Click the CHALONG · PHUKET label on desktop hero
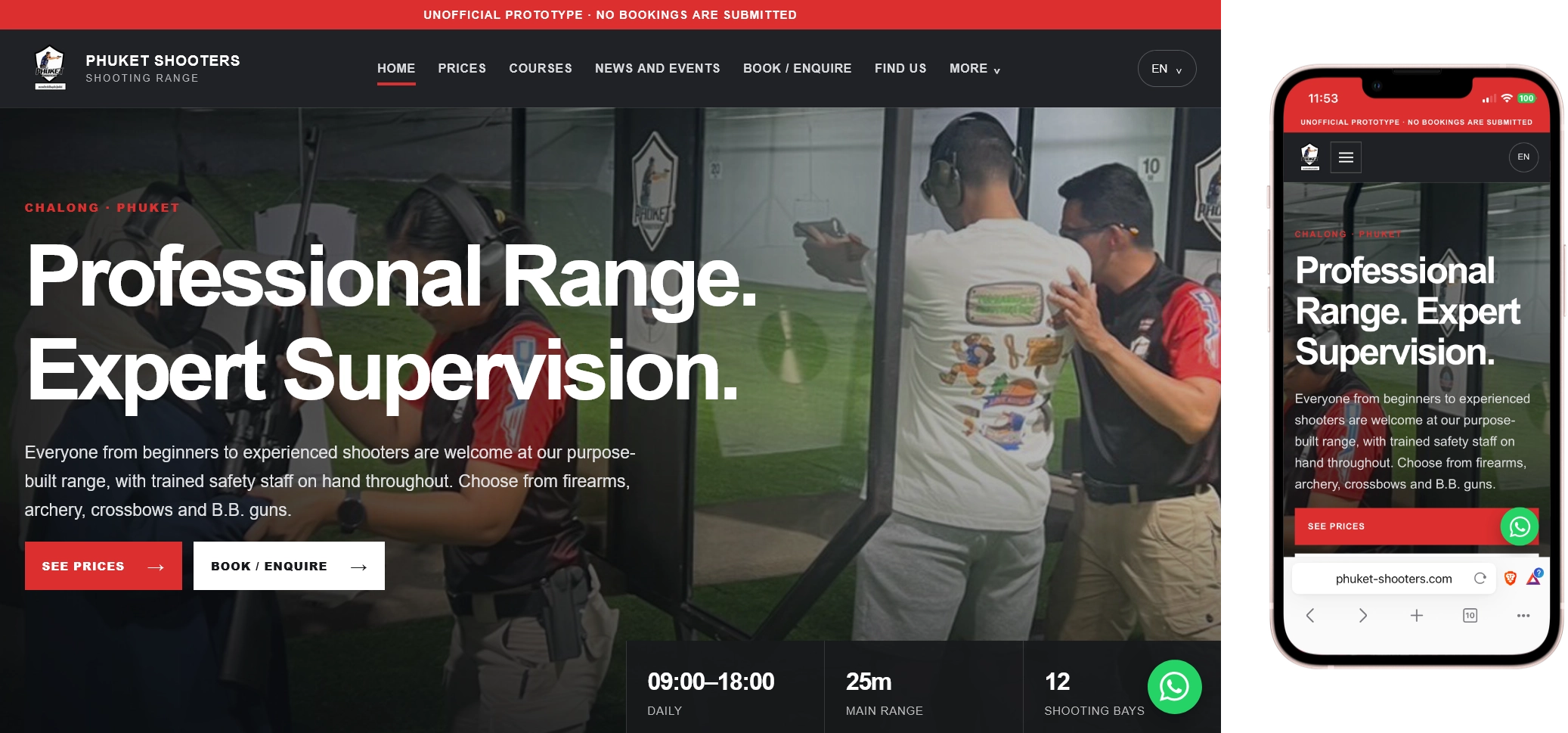The image size is (1568, 733). (x=102, y=208)
